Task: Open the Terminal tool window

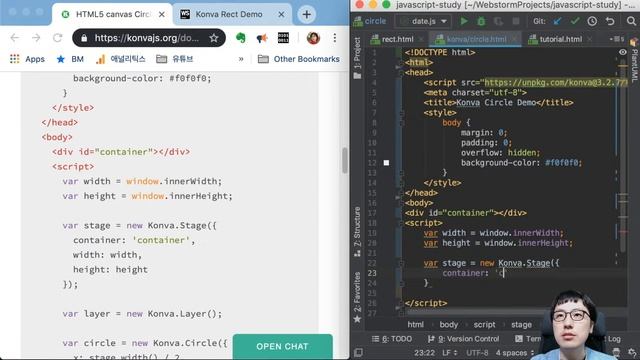Action: tap(529, 339)
